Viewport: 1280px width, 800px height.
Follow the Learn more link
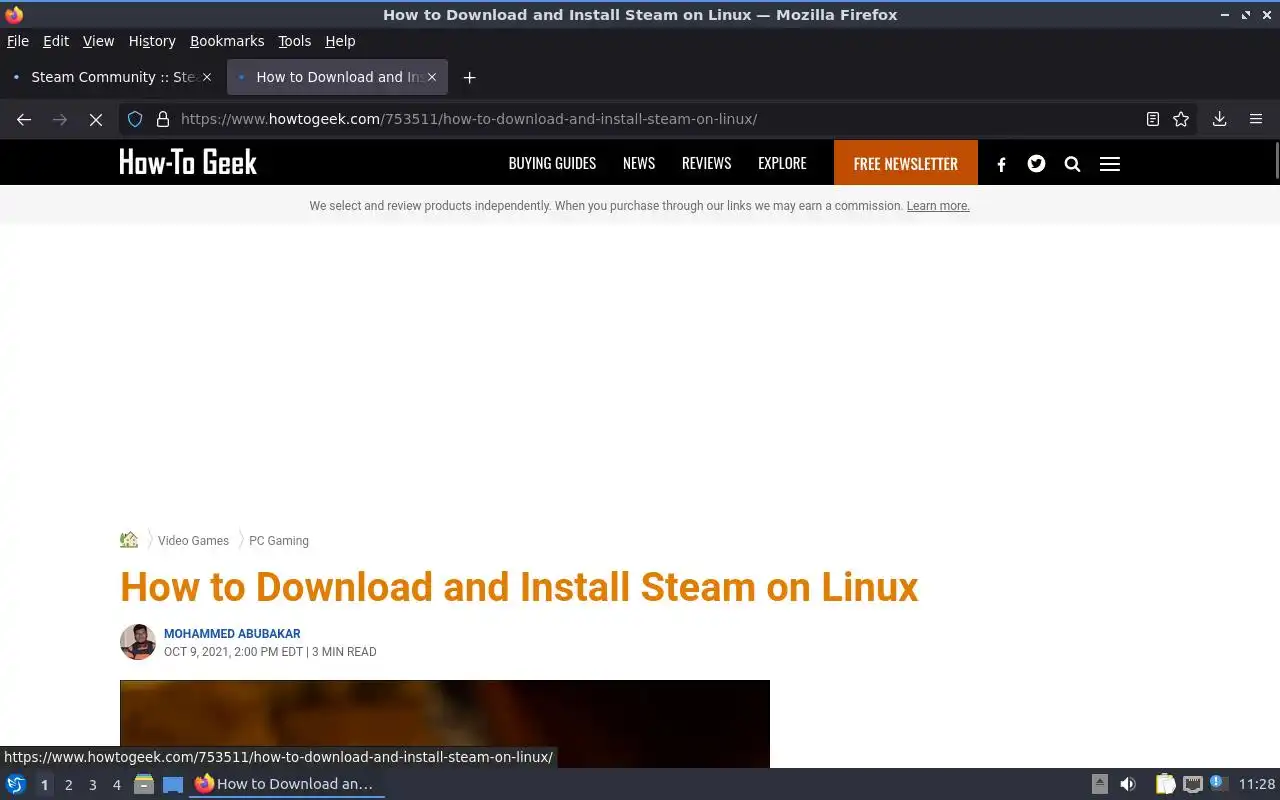[938, 206]
